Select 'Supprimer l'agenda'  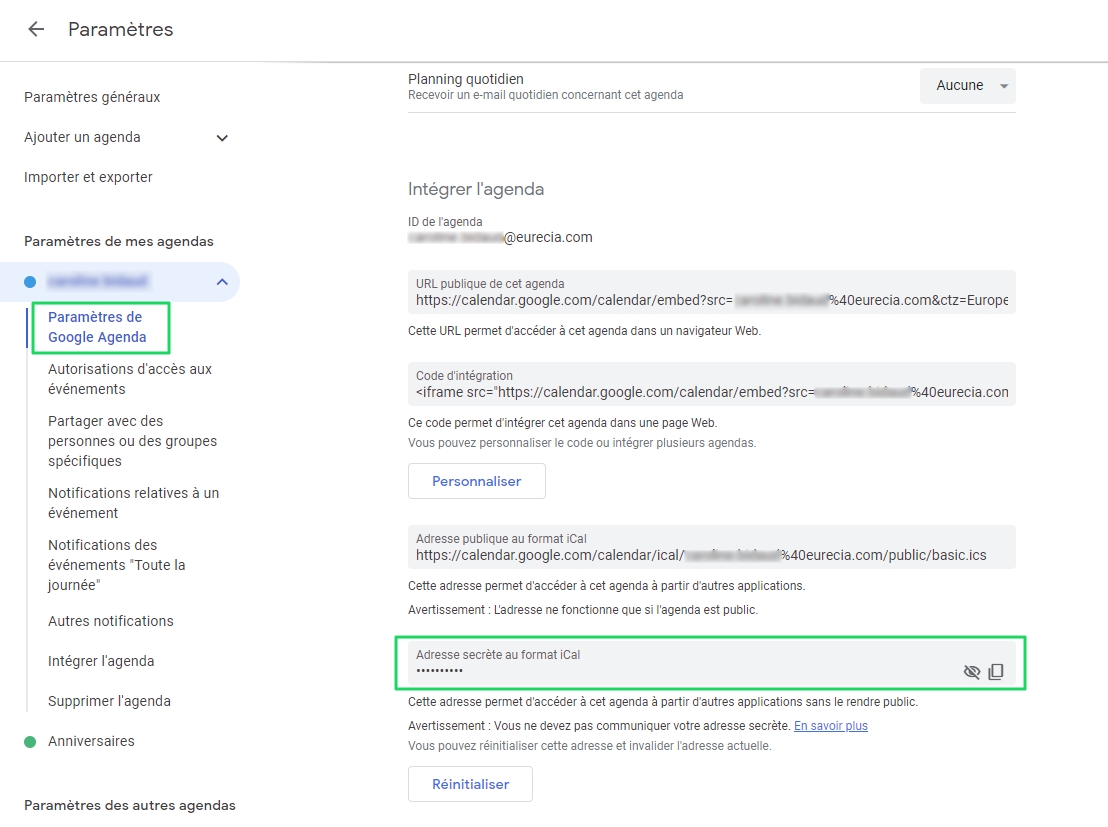(x=110, y=700)
